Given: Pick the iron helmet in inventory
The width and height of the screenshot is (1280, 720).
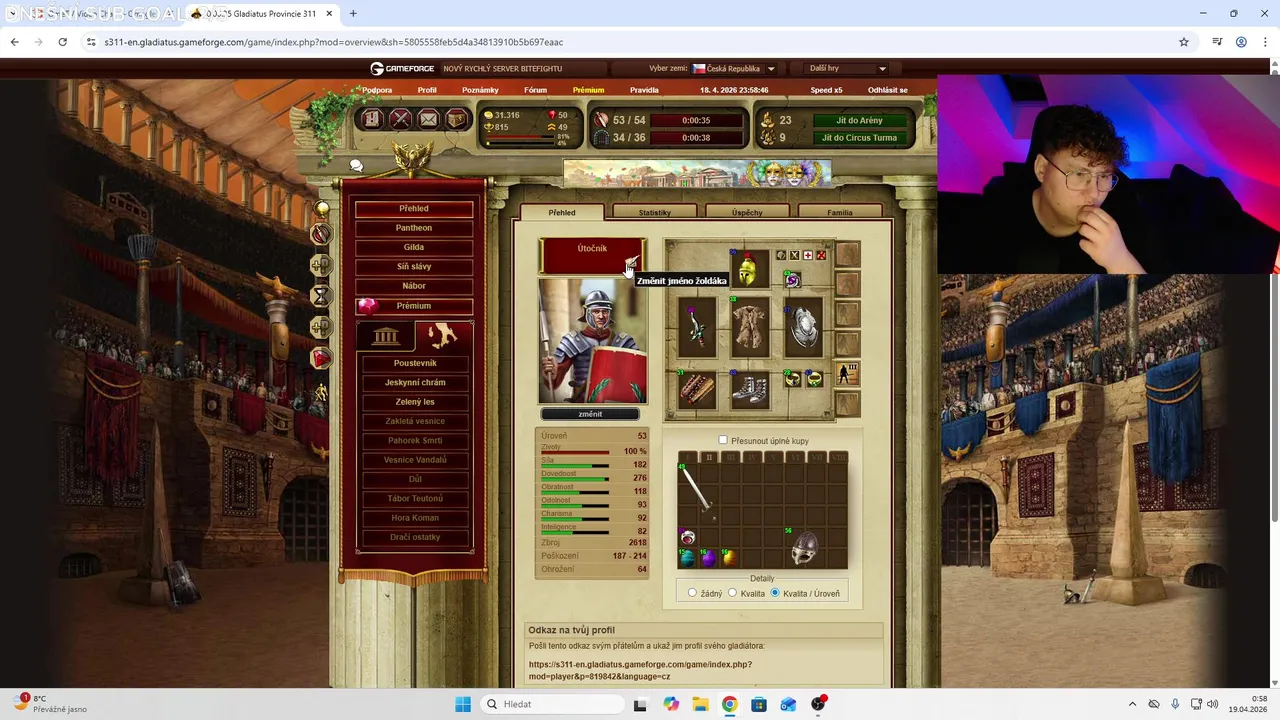Looking at the screenshot, I should 803,548.
